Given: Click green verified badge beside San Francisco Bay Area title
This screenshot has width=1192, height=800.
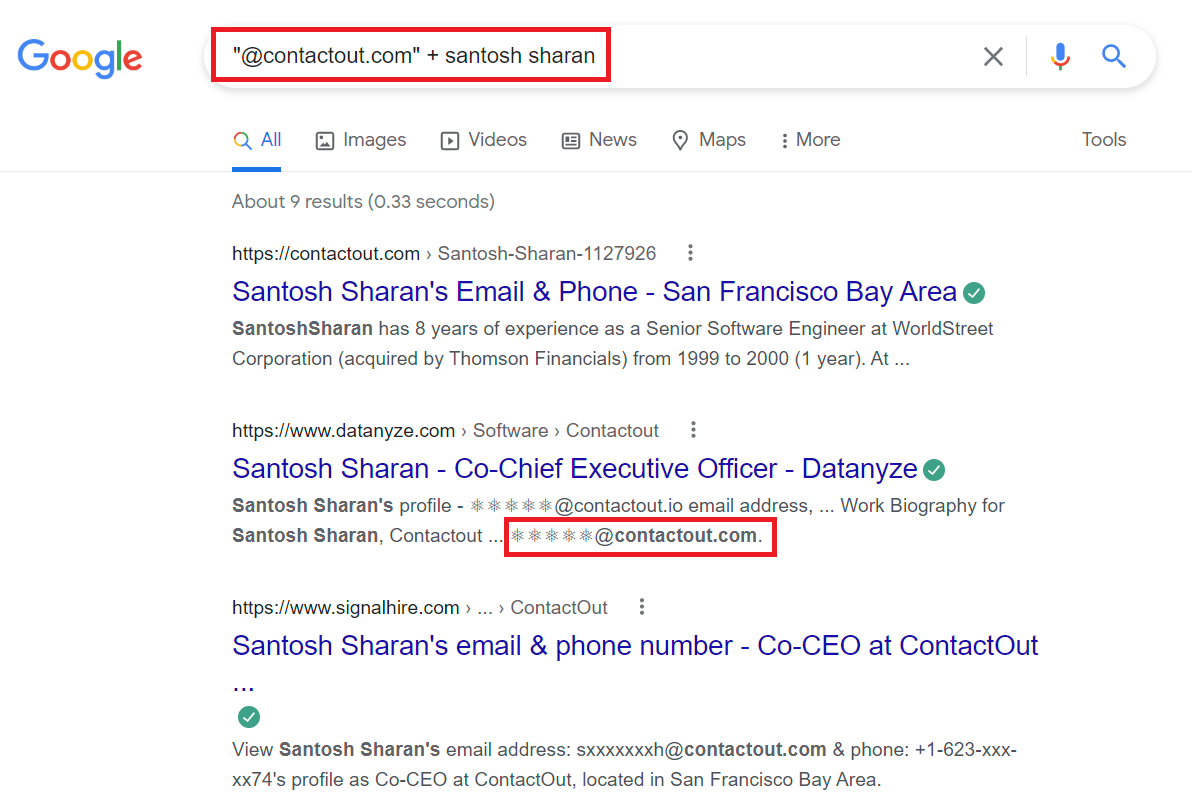Looking at the screenshot, I should tap(974, 293).
